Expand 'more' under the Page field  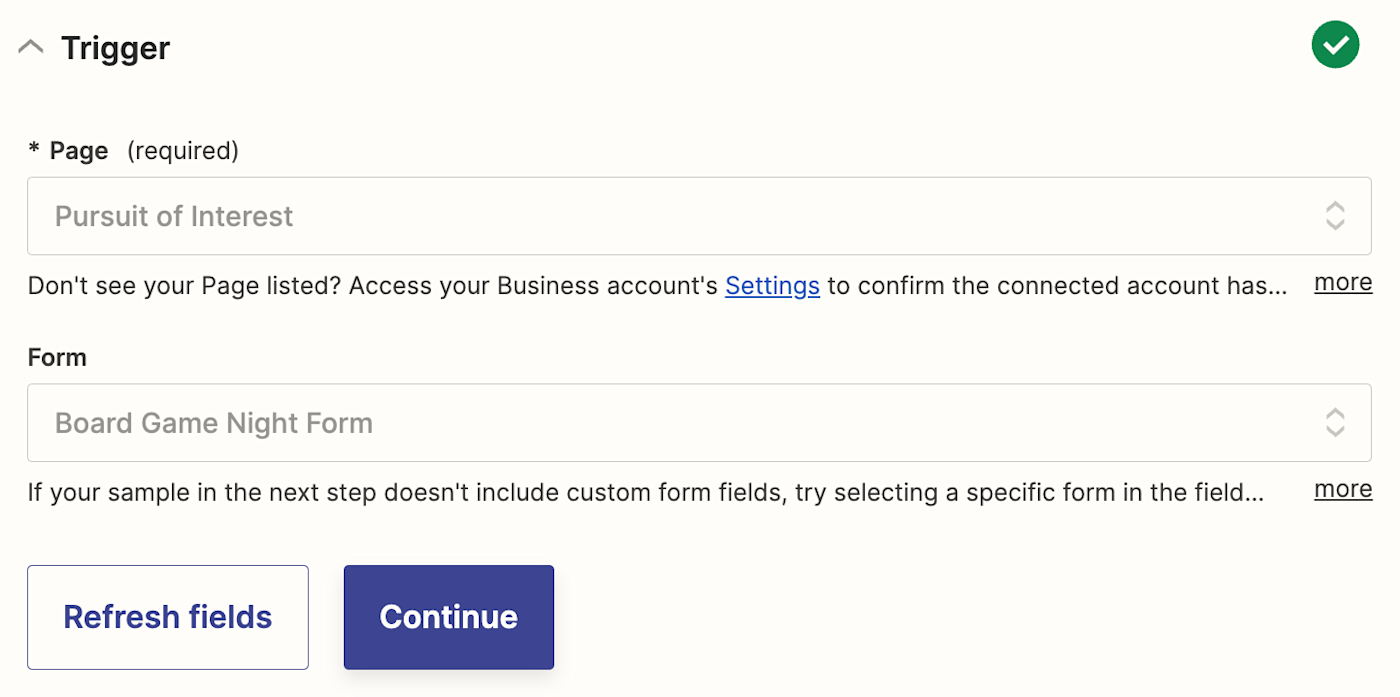click(x=1342, y=283)
